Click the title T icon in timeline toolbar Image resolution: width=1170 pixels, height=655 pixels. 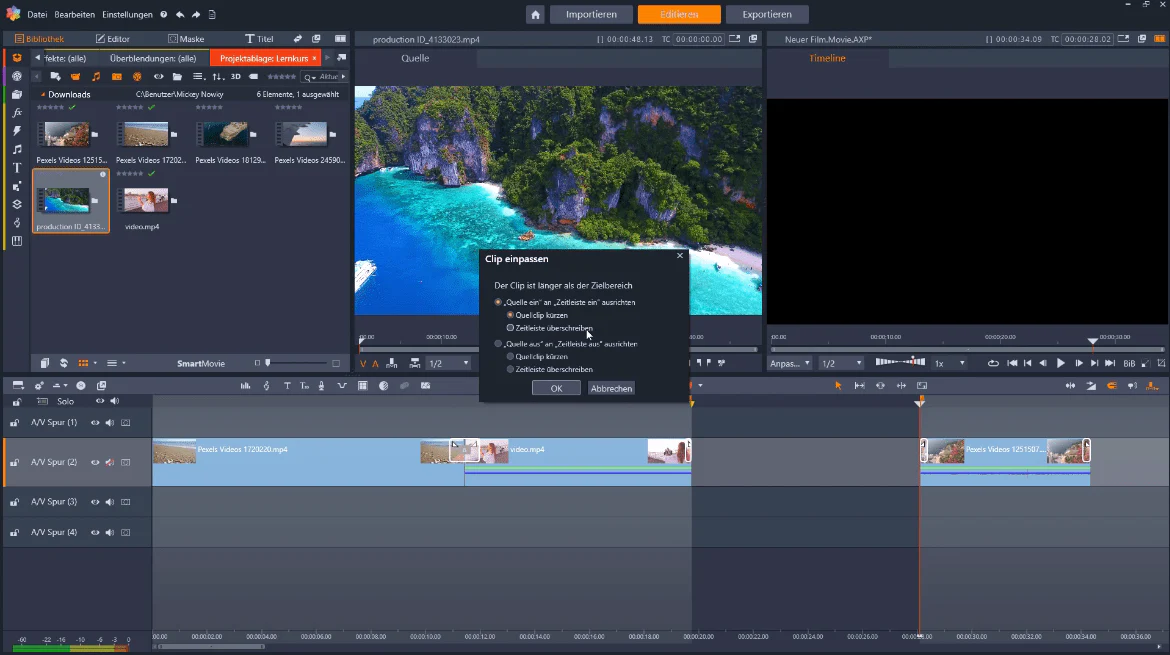(x=287, y=386)
